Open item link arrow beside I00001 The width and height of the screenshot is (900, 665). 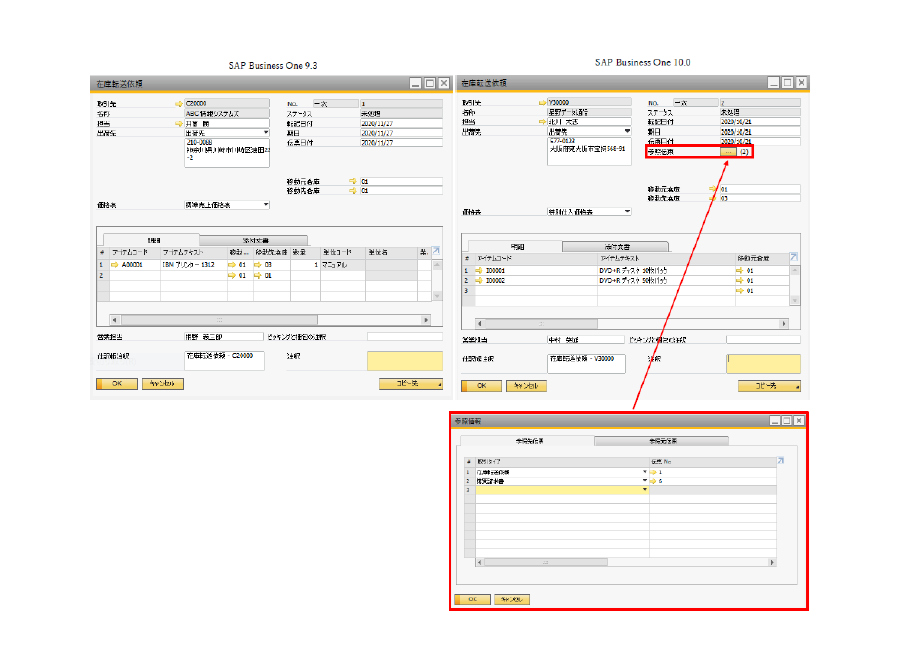pos(479,270)
